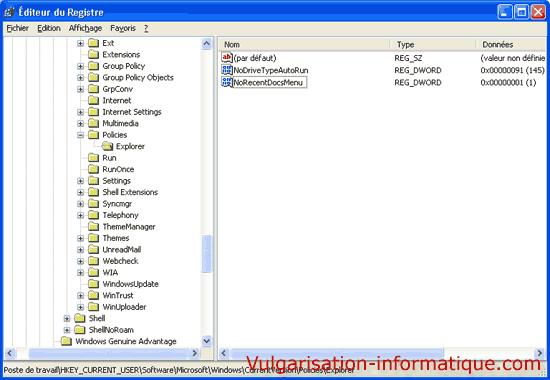The width and height of the screenshot is (550, 380).
Task: Open the Affichage menu
Action: 85,28
